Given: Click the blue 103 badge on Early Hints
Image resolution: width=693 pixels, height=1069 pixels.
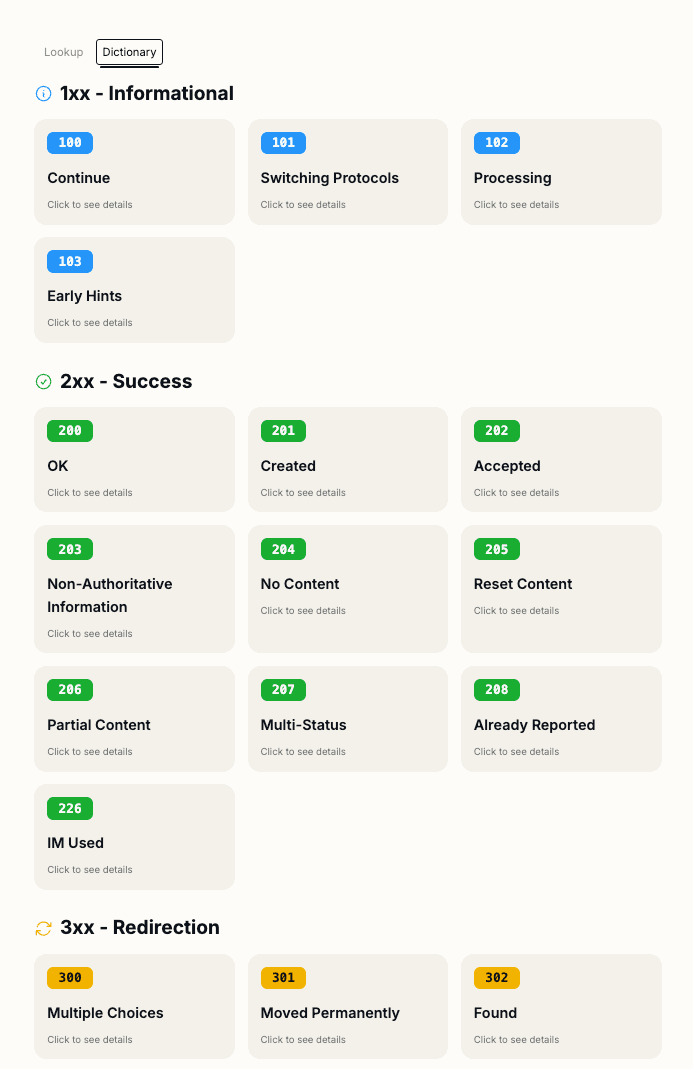Looking at the screenshot, I should [x=69, y=261].
